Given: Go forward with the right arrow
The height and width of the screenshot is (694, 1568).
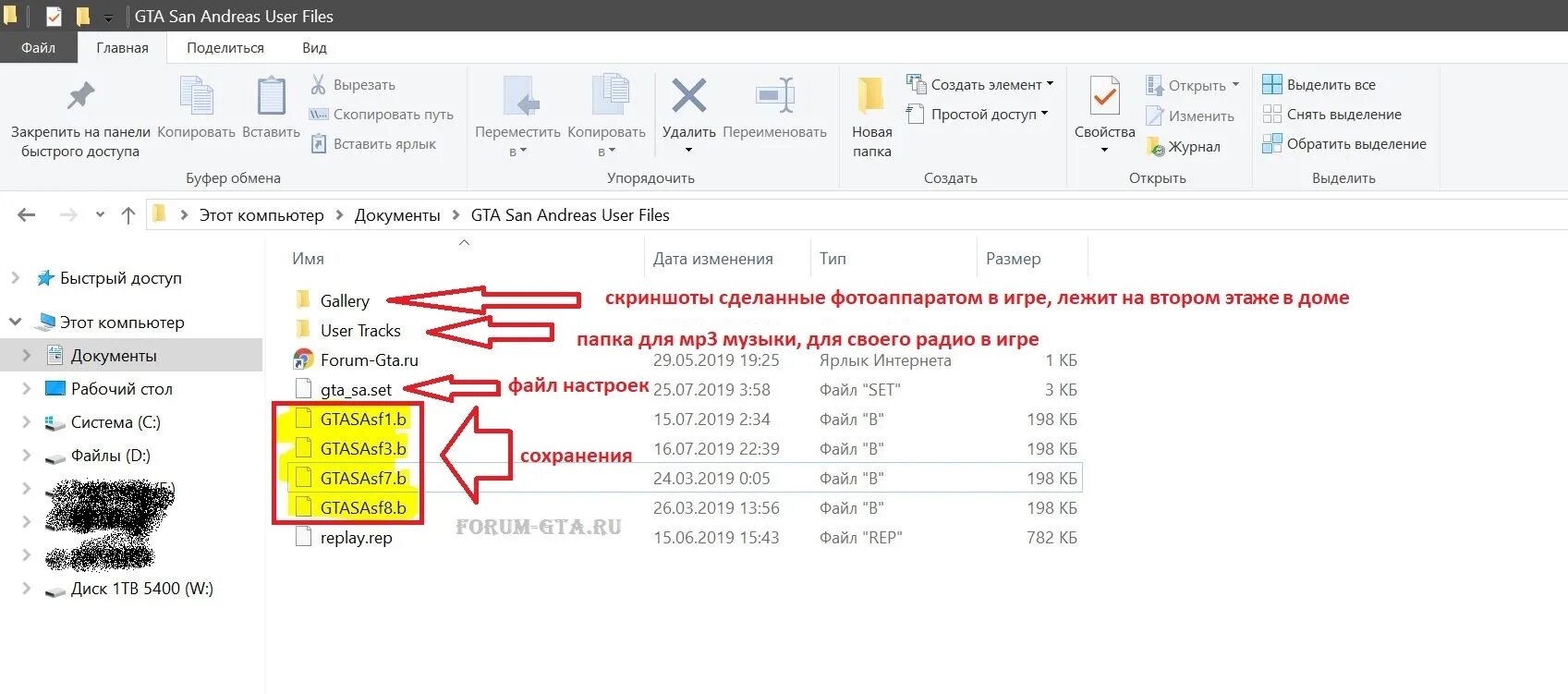Looking at the screenshot, I should 67,215.
